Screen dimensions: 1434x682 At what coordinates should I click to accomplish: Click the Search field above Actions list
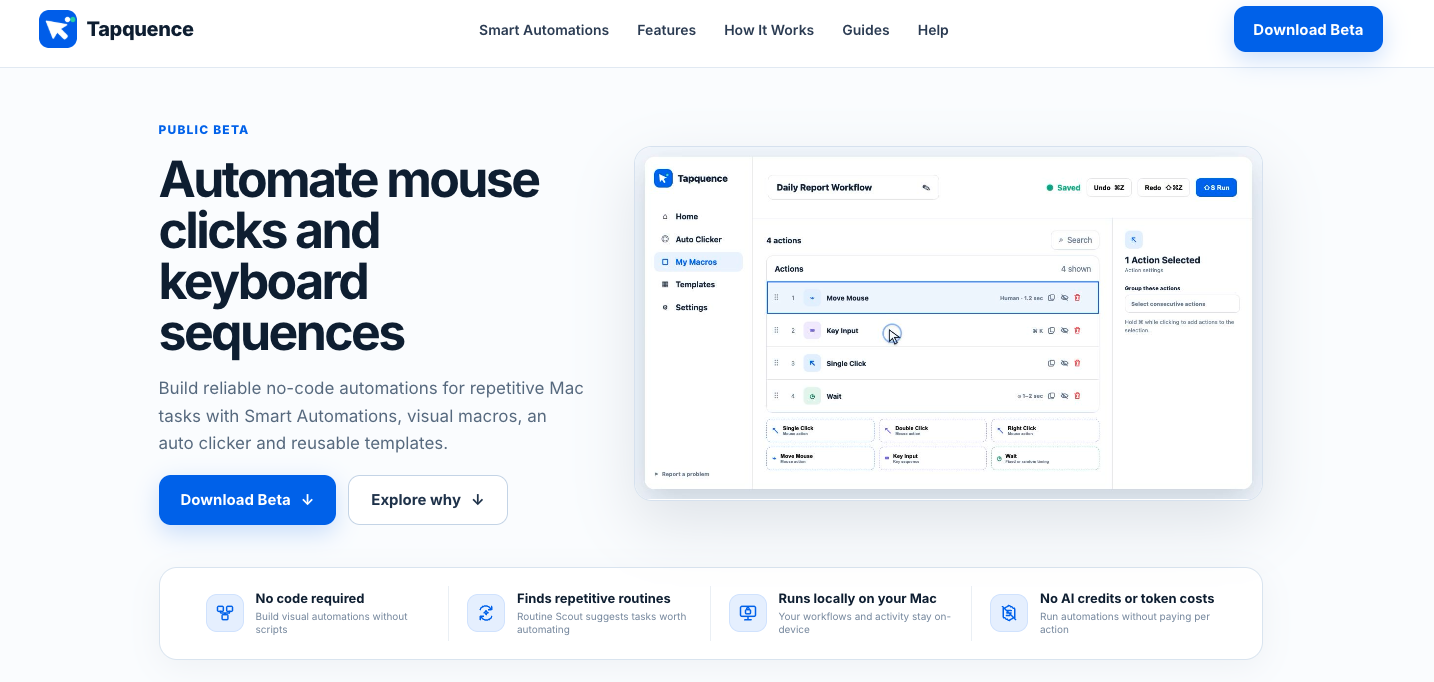pyautogui.click(x=1075, y=240)
